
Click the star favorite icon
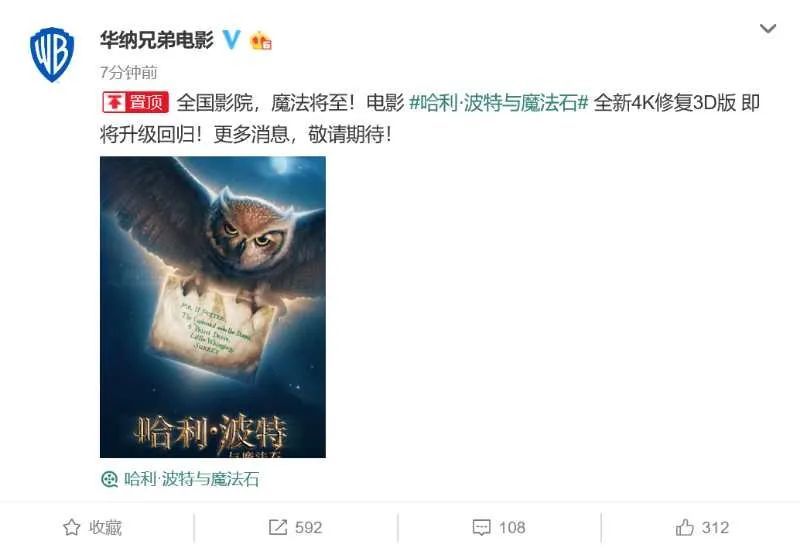coord(71,527)
